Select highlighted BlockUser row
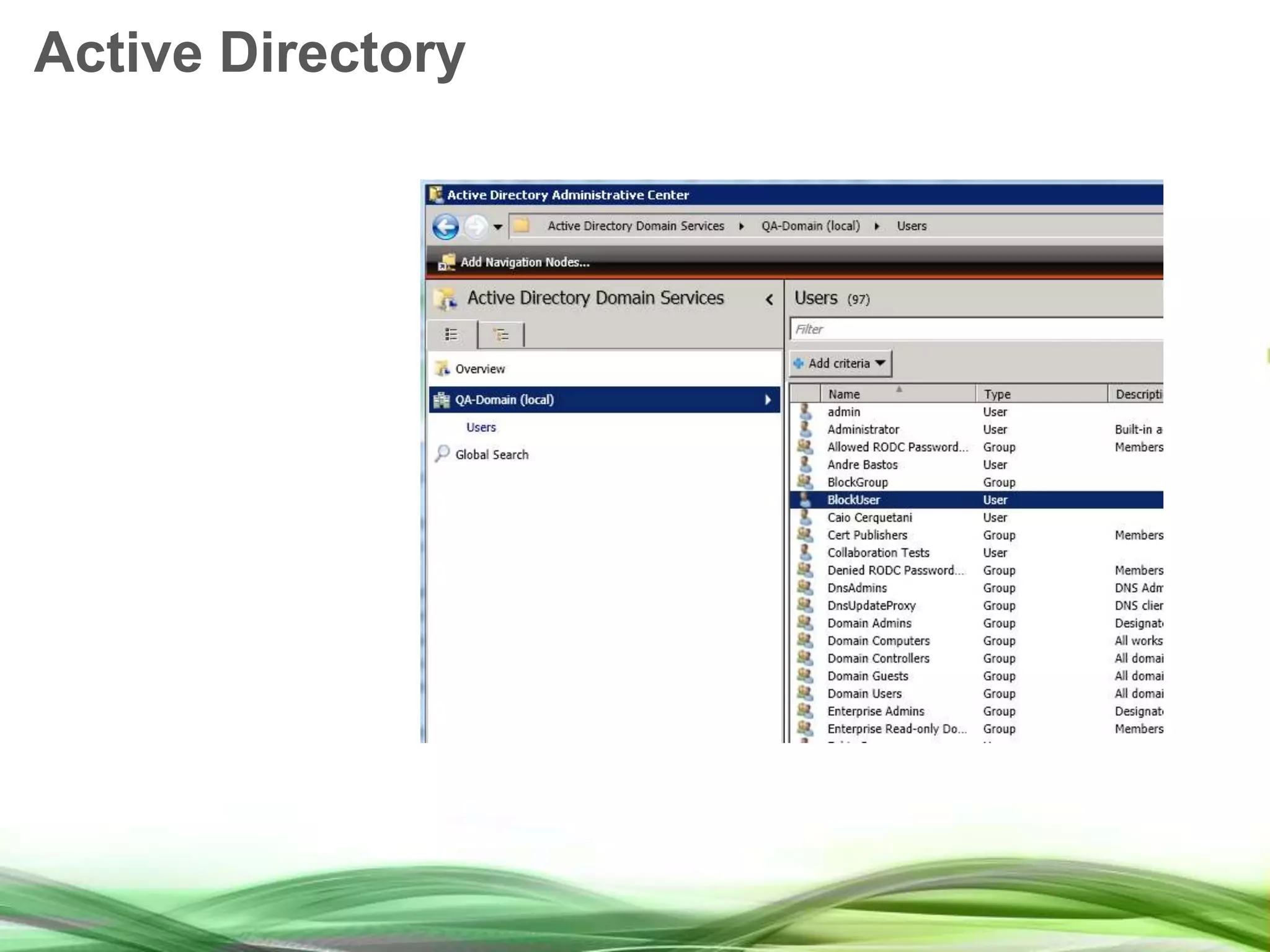The width and height of the screenshot is (1270, 952). point(977,500)
